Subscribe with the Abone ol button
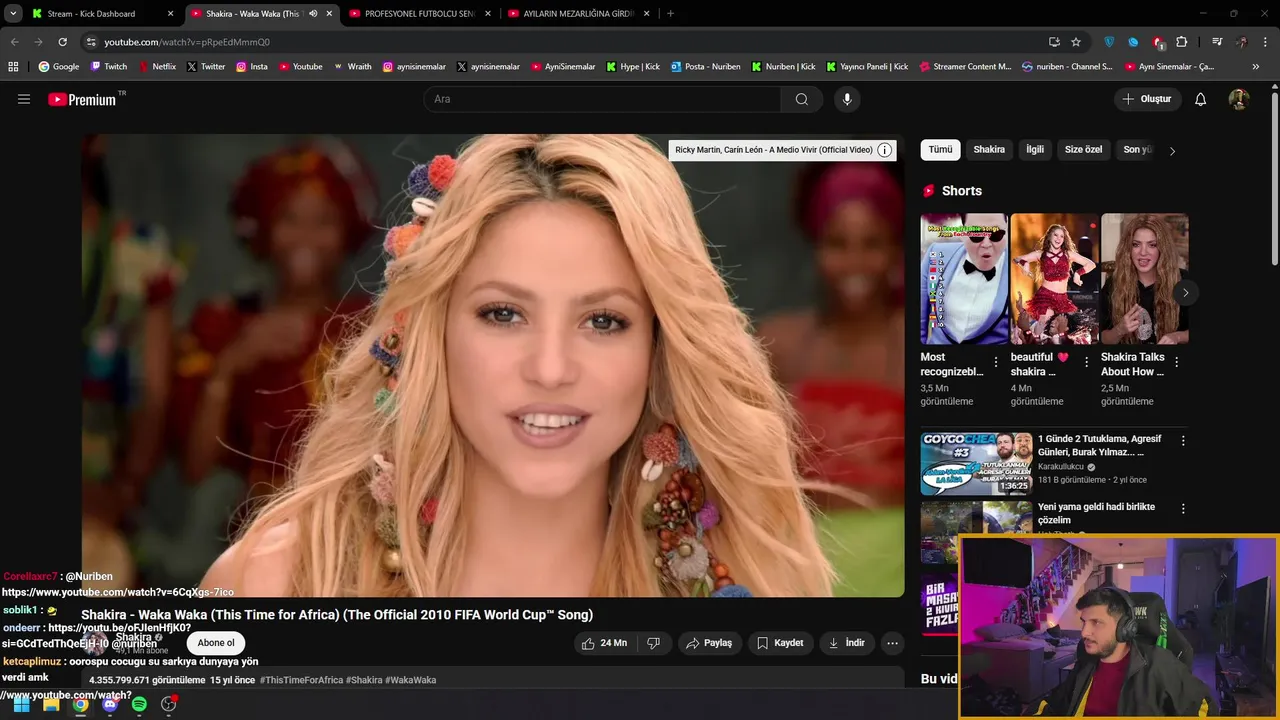 click(216, 643)
